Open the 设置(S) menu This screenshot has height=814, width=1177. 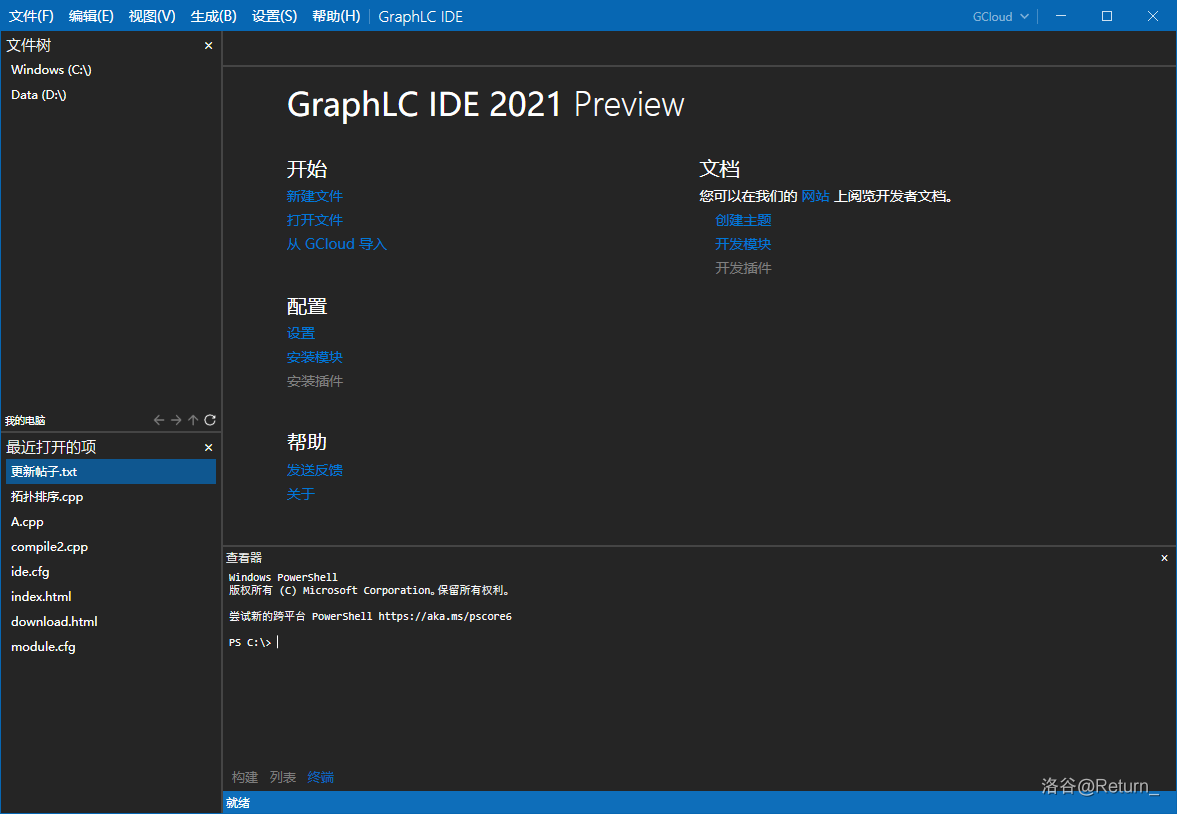274,17
